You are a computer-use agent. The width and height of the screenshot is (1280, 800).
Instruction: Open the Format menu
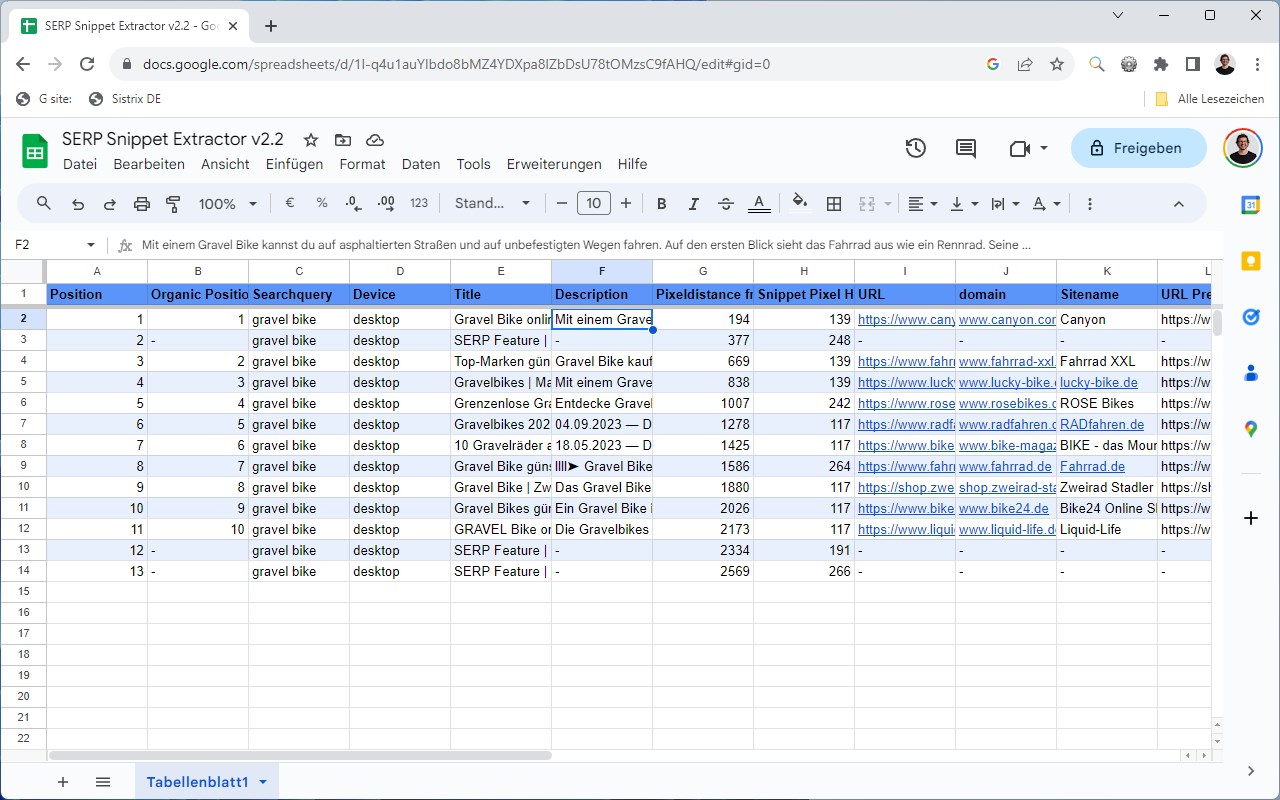click(362, 164)
